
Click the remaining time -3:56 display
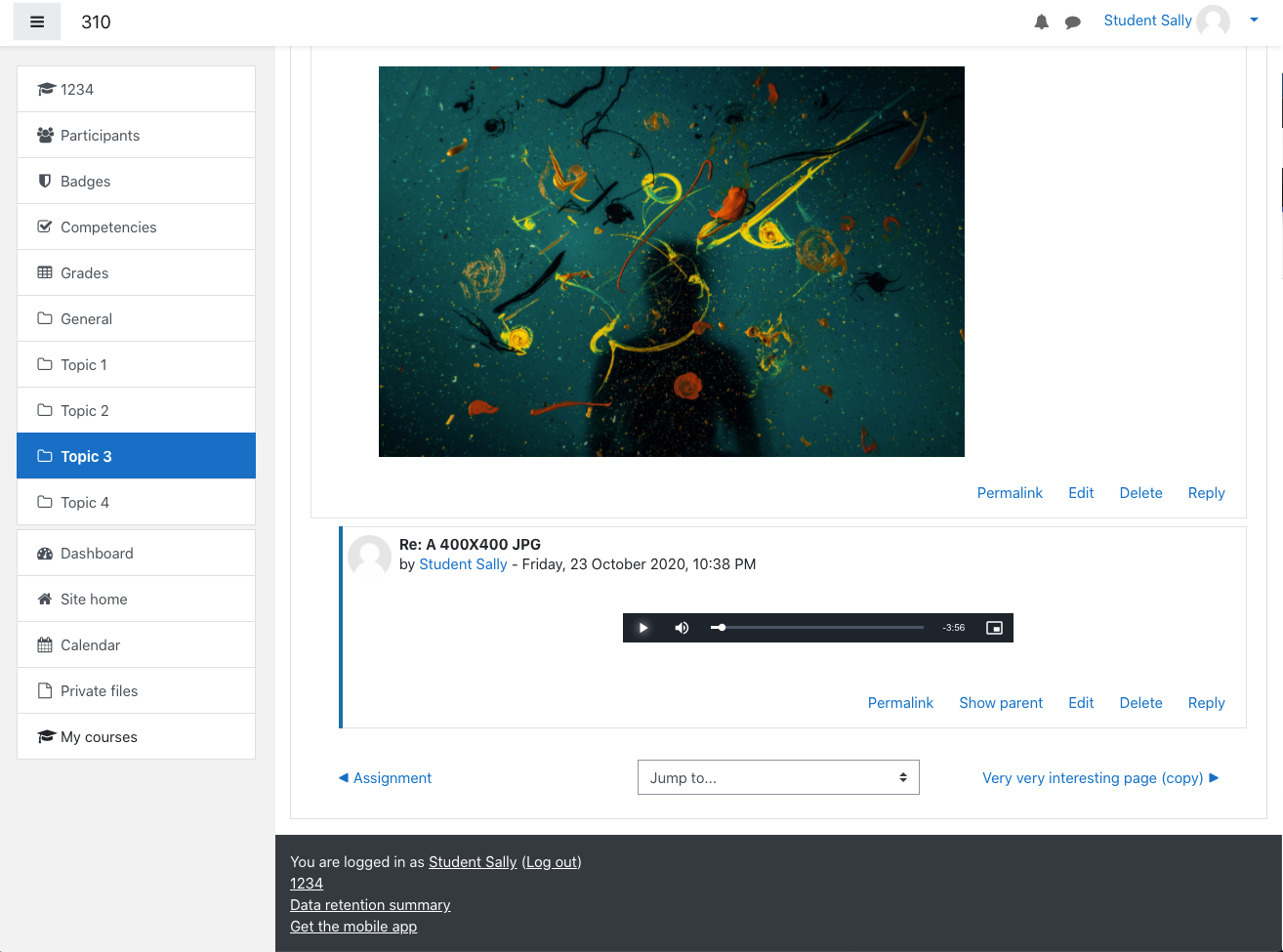[954, 628]
